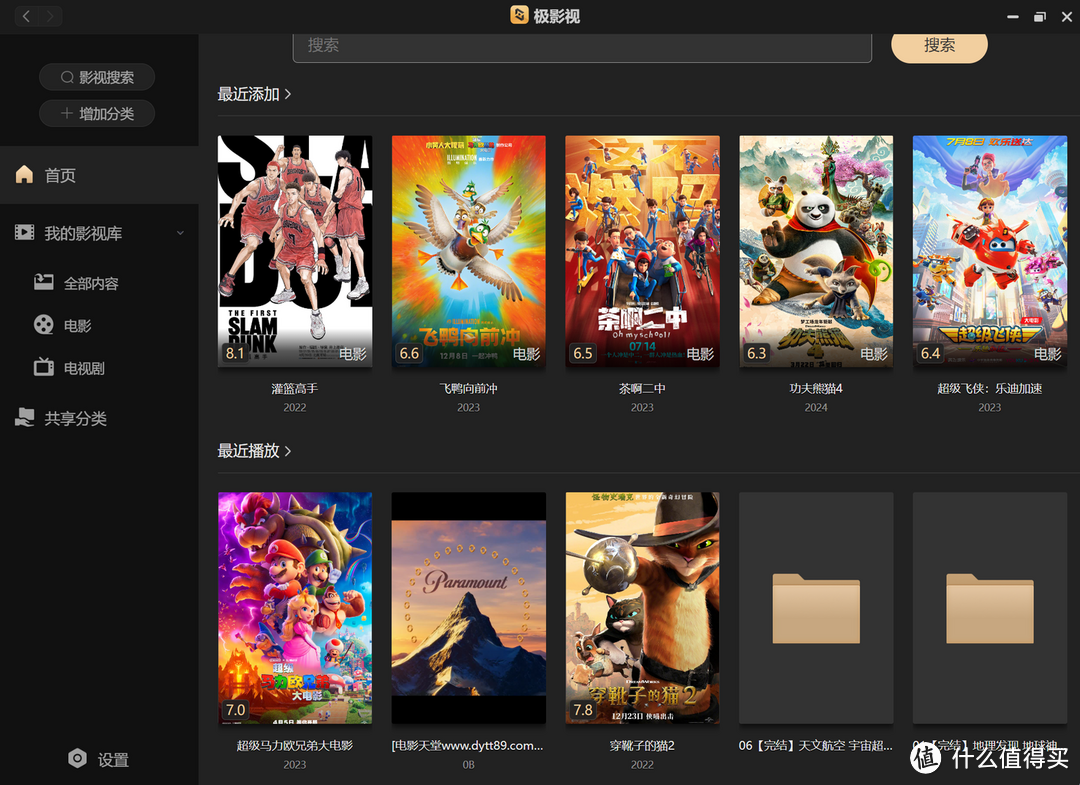
Task: Select 电视剧 in the sidebar
Action: coord(84,368)
